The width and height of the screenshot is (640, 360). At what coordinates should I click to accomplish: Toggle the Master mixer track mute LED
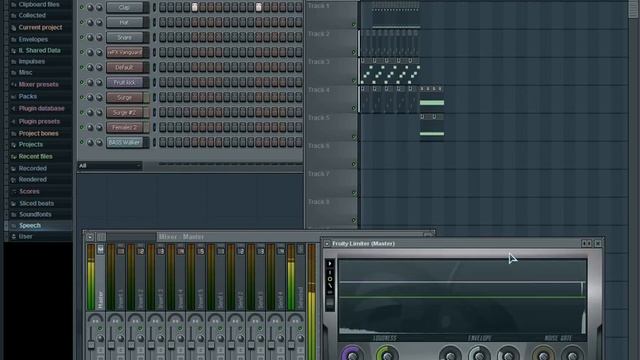[100, 328]
